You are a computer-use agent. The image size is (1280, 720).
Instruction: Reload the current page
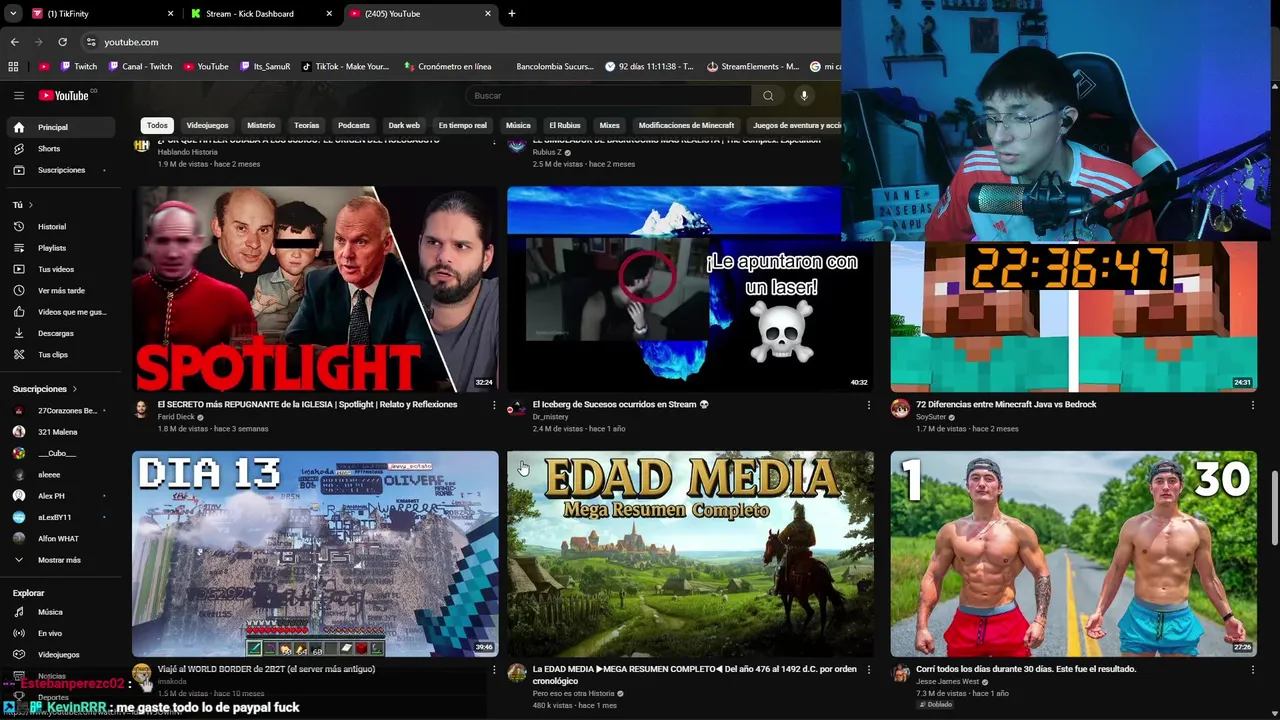coord(62,42)
